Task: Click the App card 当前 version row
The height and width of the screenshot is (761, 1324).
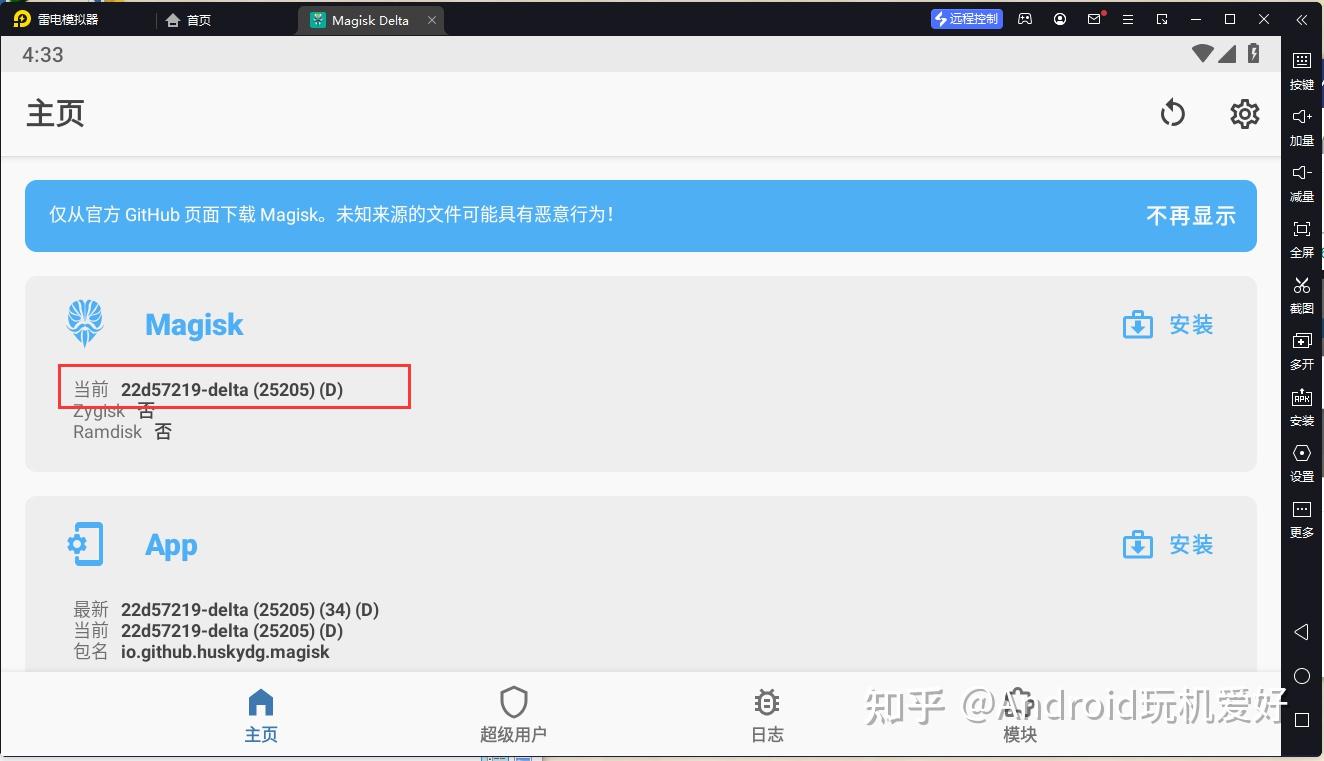Action: click(x=208, y=631)
